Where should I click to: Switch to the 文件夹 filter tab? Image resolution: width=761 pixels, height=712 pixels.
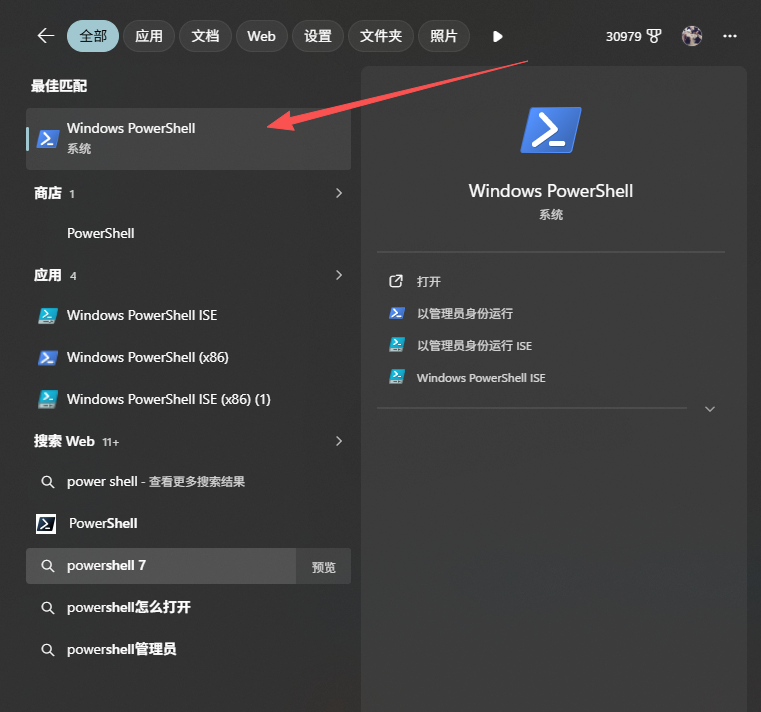(x=380, y=36)
